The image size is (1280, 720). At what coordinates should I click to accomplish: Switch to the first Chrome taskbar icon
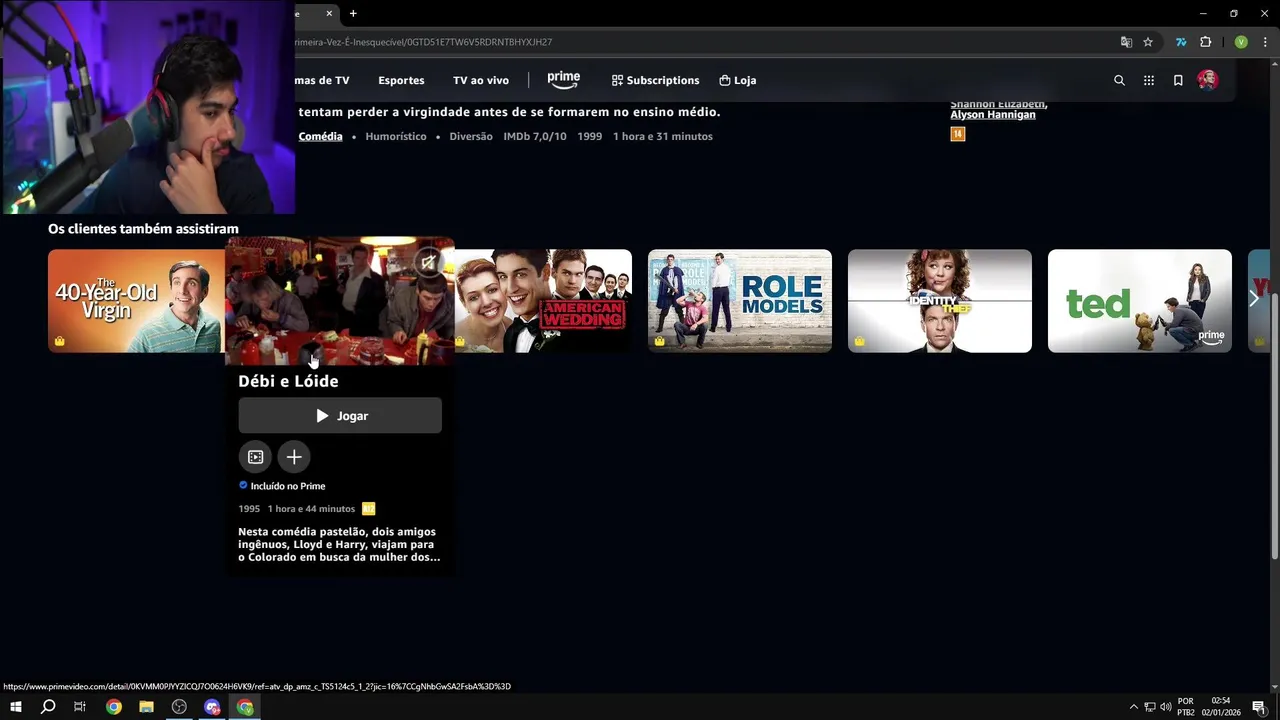click(114, 707)
